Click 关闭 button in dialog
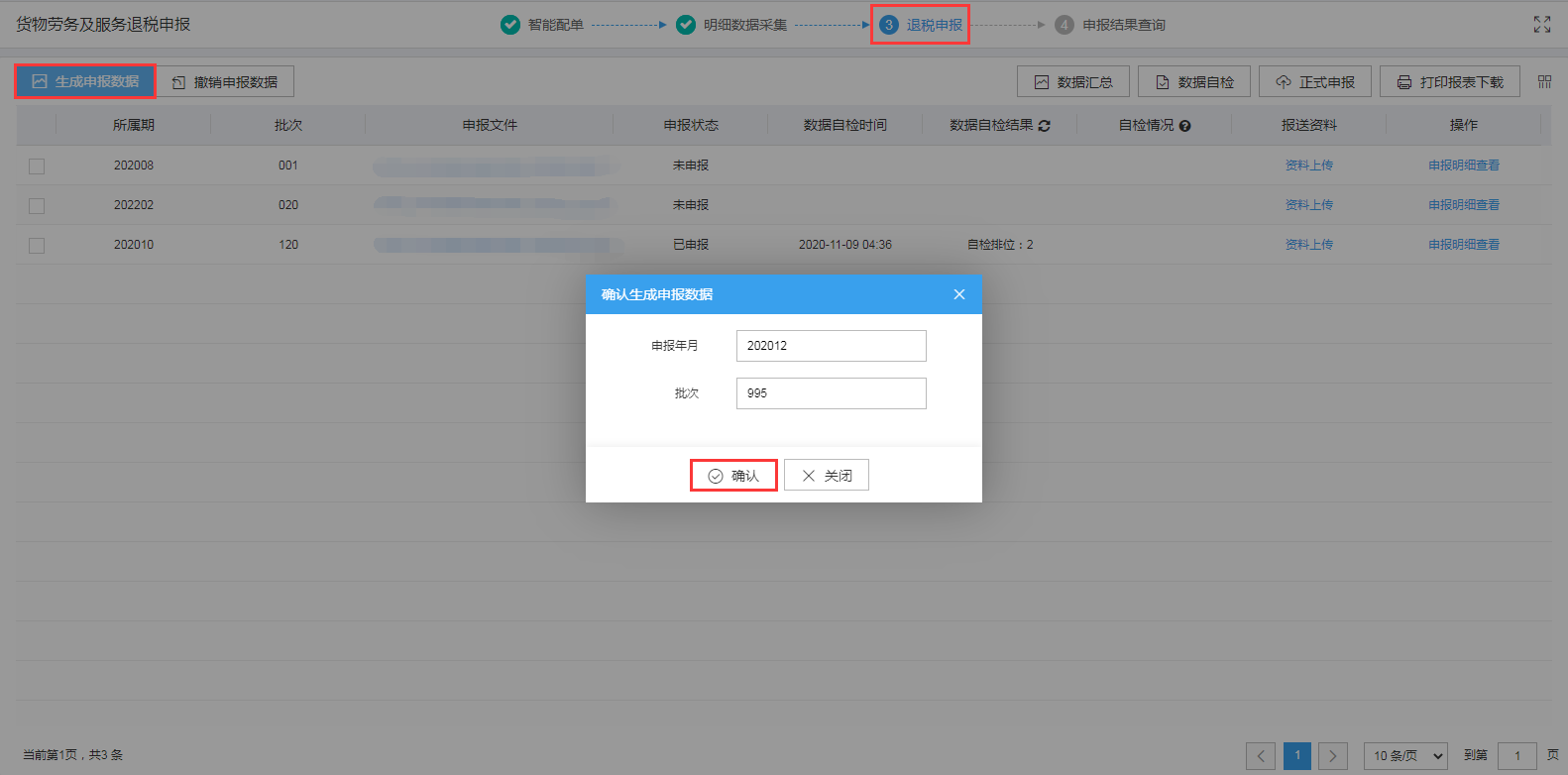1568x775 pixels. [827, 476]
